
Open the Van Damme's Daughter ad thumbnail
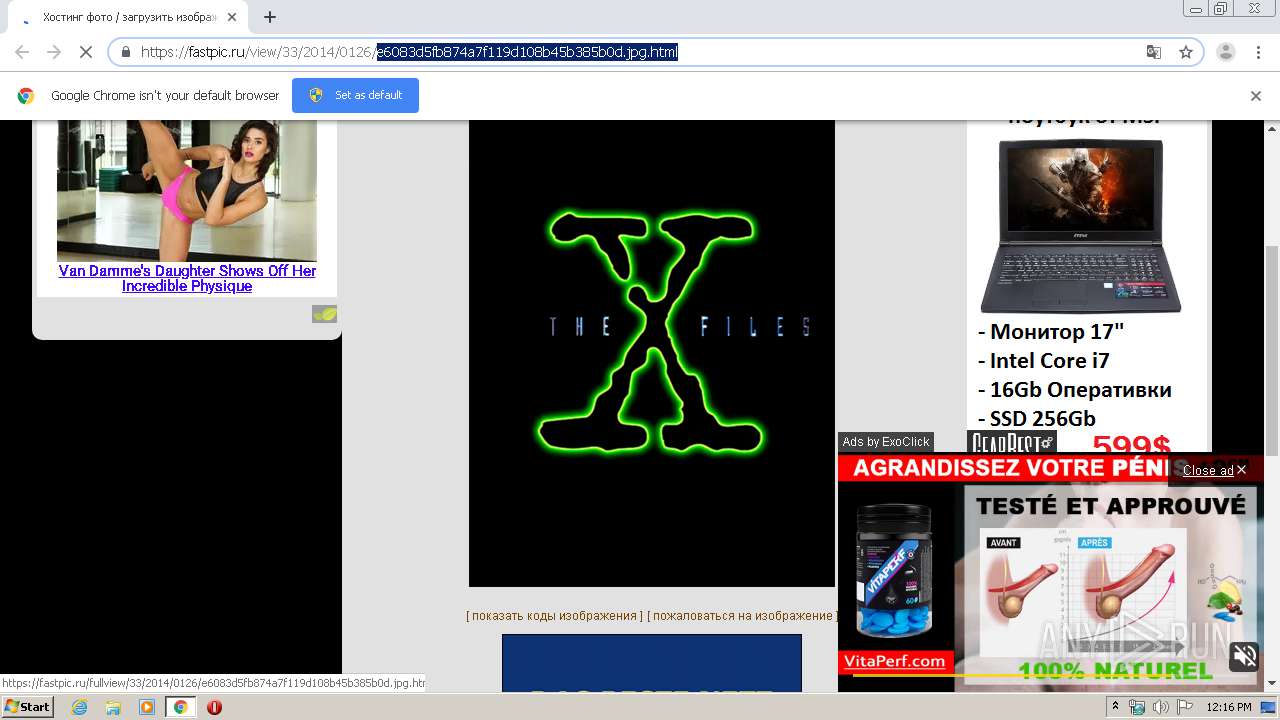point(187,190)
